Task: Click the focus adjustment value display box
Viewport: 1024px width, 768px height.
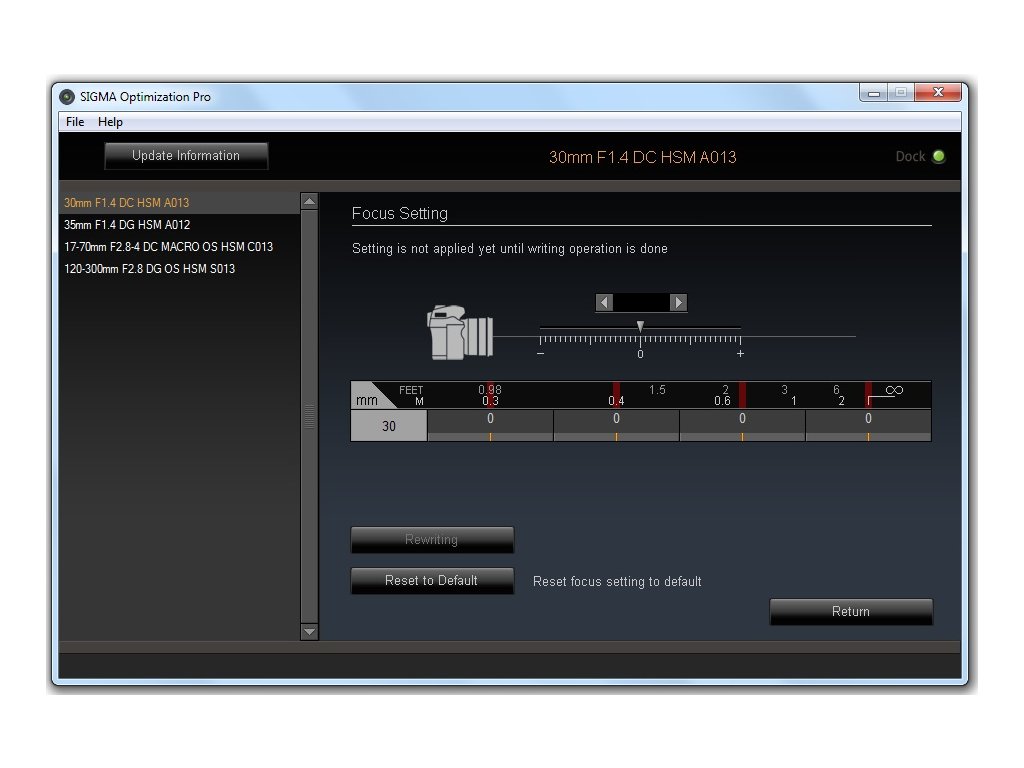Action: (641, 302)
